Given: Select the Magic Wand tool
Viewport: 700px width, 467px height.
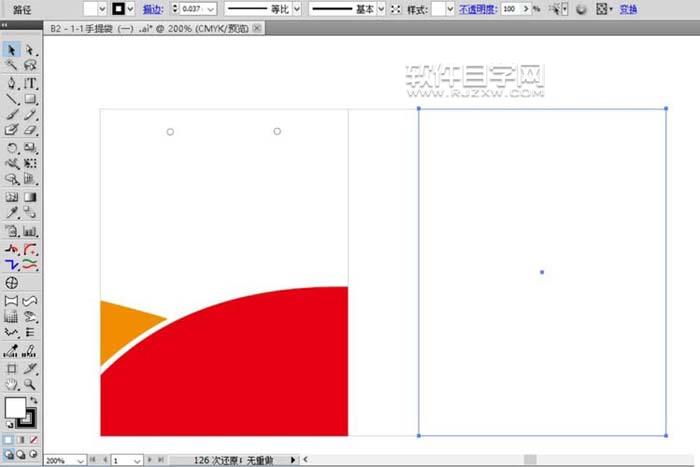Looking at the screenshot, I should coord(11,65).
